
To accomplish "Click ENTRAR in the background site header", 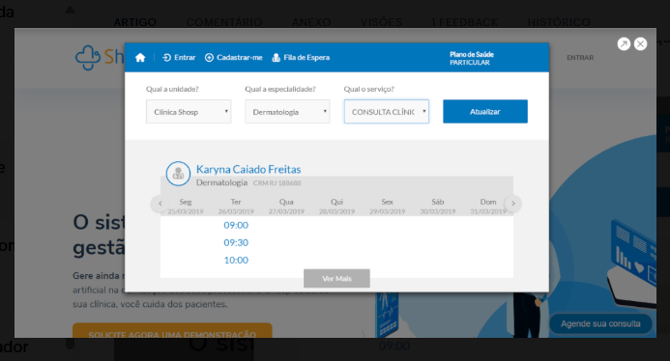I will (x=580, y=58).
